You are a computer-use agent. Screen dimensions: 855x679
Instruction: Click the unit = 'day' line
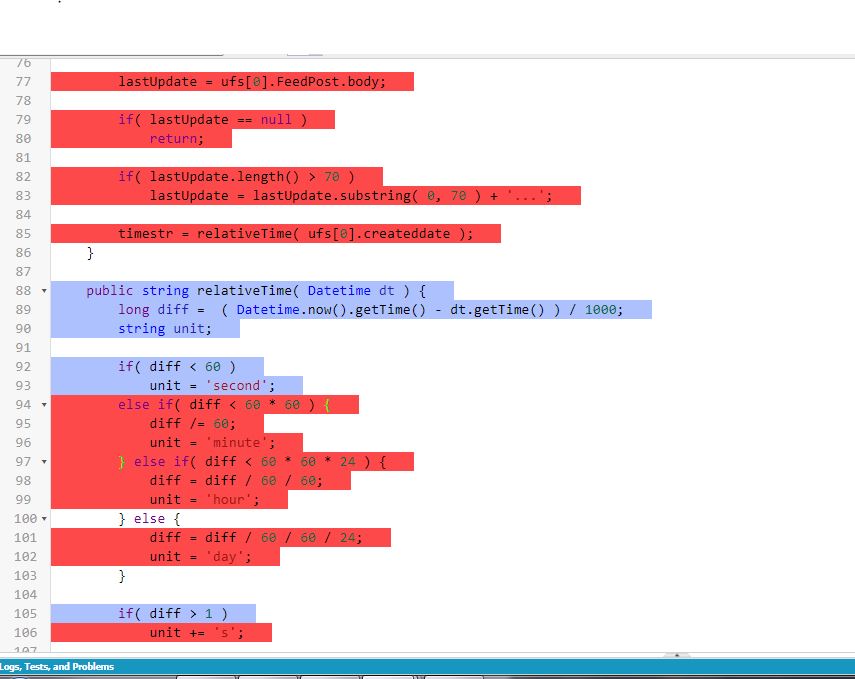(201, 557)
